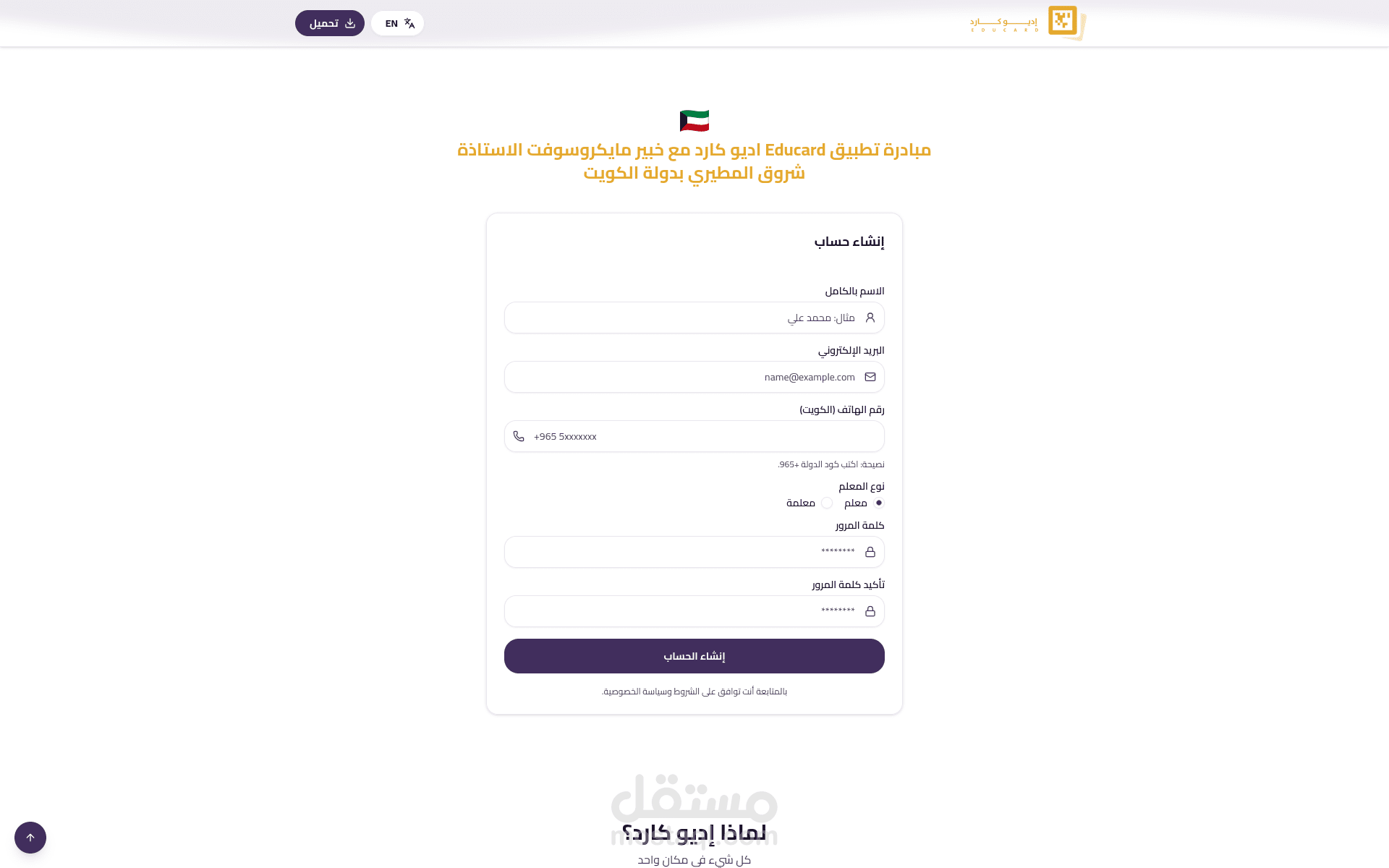Click the Educard logo in header
The width and height of the screenshot is (1389, 868).
[1027, 22]
